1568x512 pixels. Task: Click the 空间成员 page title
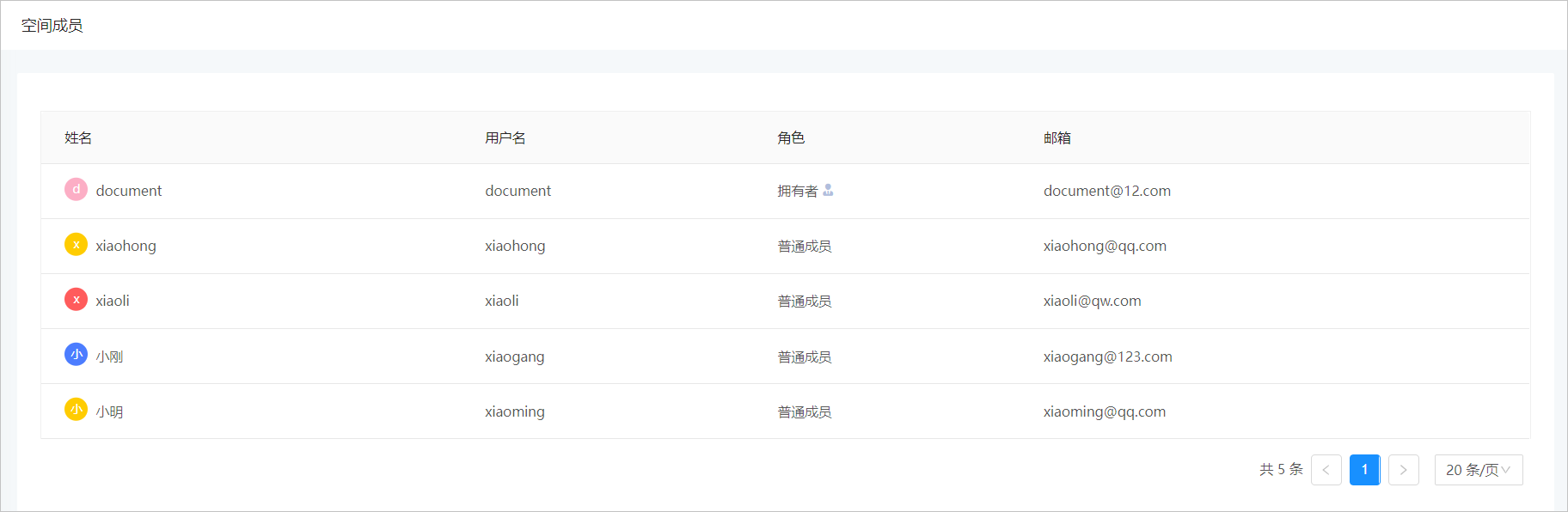(x=52, y=26)
